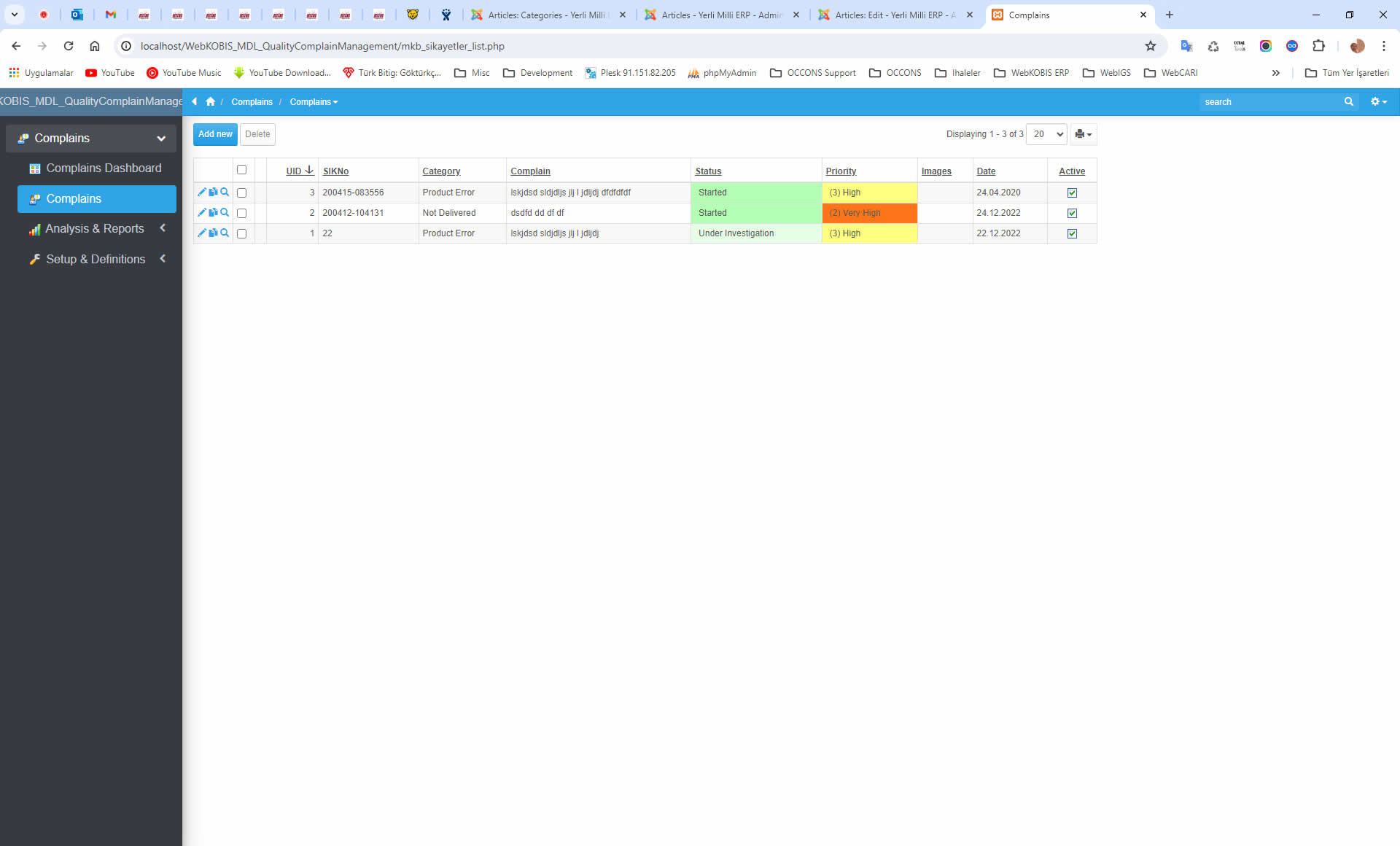Click the Delete button

click(257, 134)
